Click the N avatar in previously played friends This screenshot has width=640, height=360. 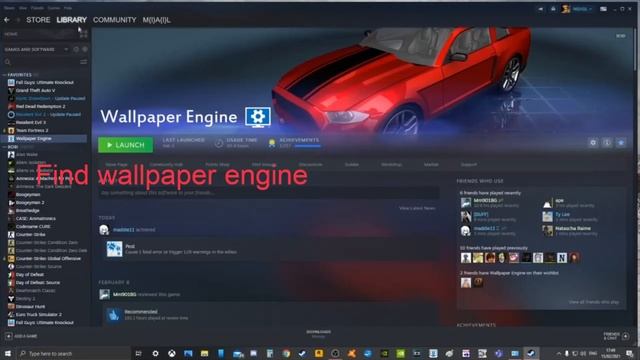pyautogui.click(x=562, y=258)
